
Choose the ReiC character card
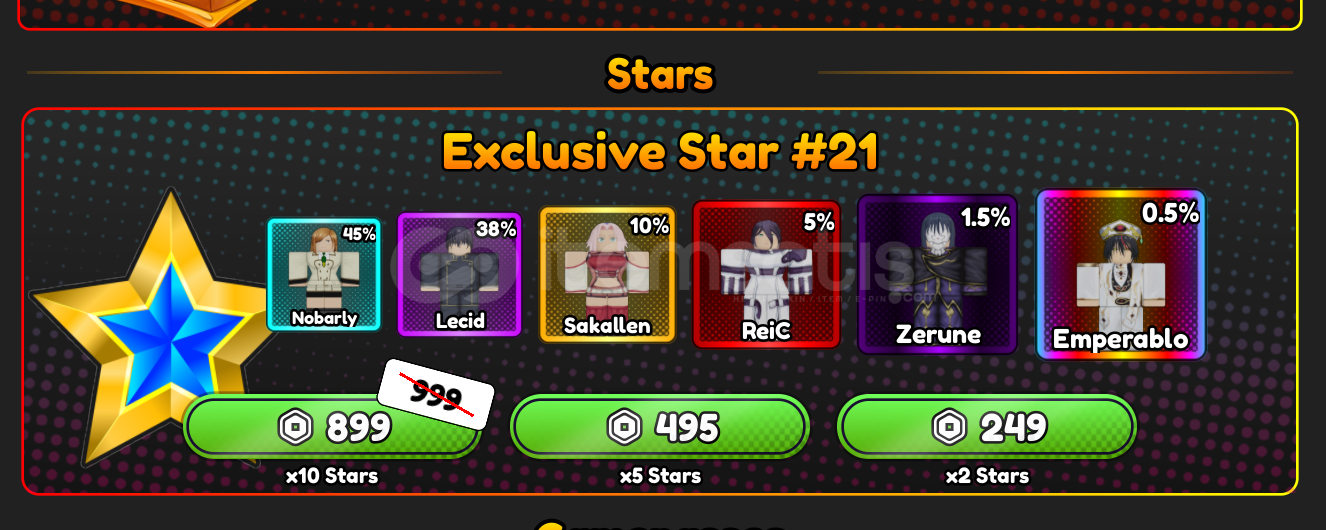(x=767, y=274)
